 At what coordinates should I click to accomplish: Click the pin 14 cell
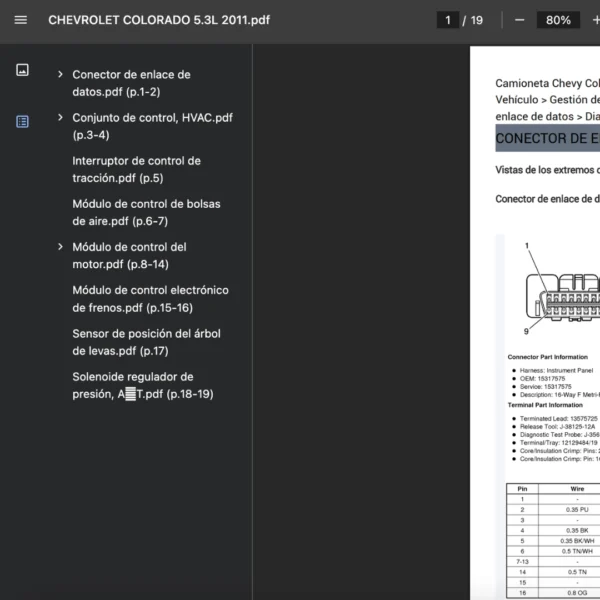click(522, 572)
